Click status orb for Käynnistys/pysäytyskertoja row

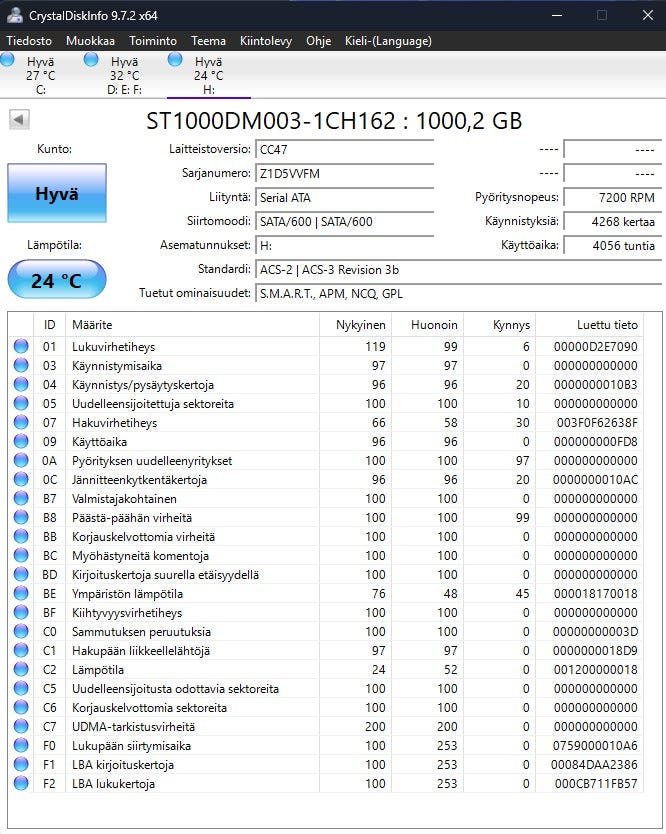click(21, 385)
